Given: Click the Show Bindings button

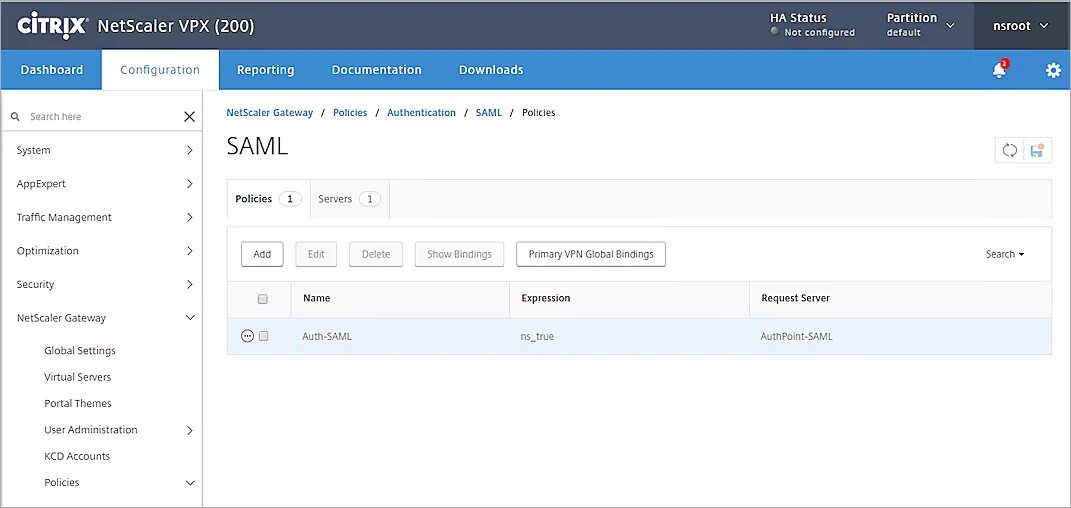Looking at the screenshot, I should (x=459, y=254).
